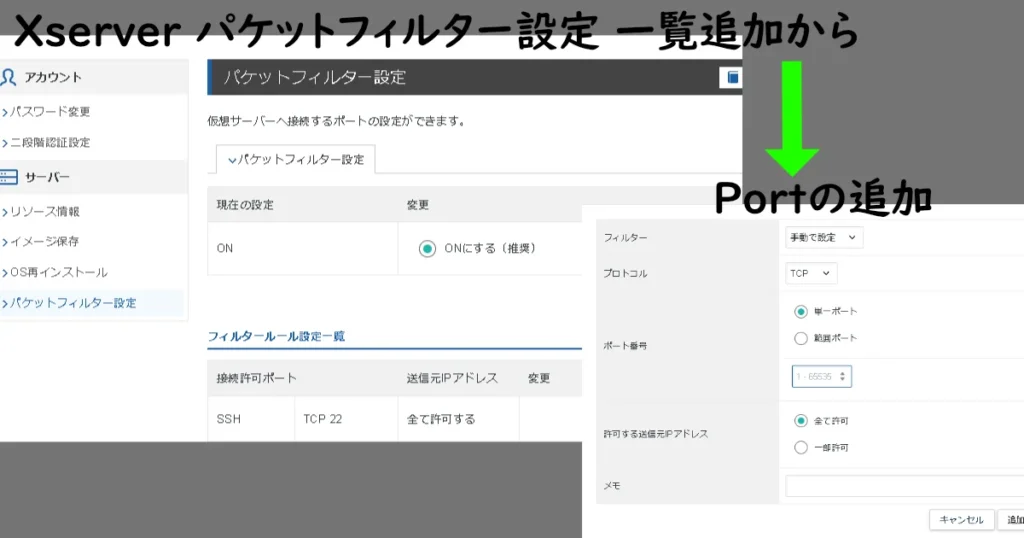Viewport: 1024px width, 538px height.
Task: Click the キャンセル button
Action: click(961, 520)
